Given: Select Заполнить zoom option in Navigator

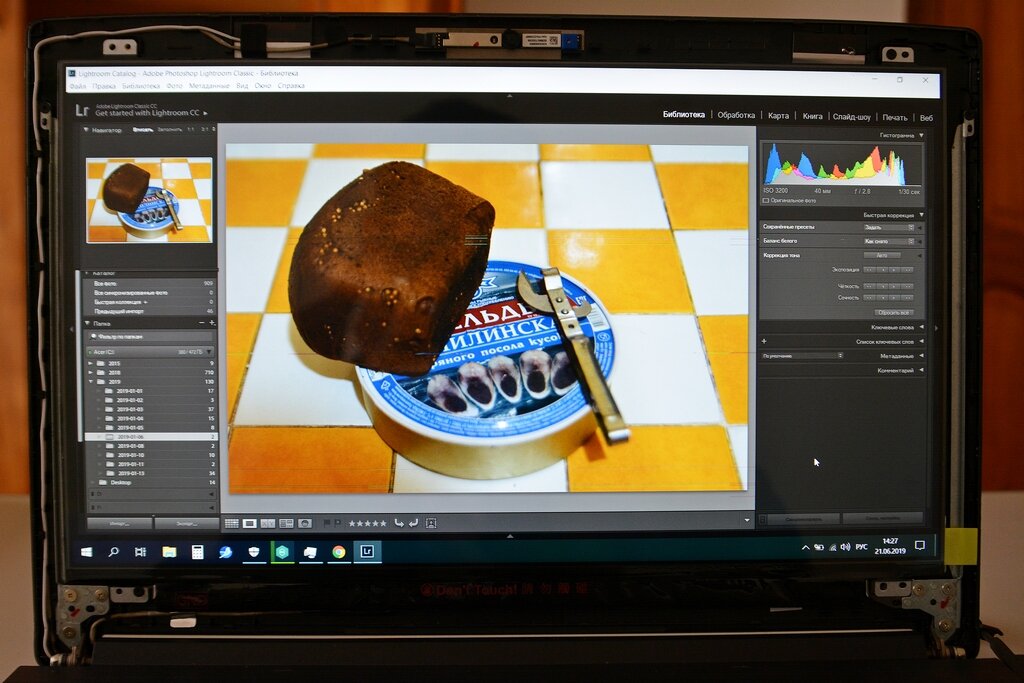Looking at the screenshot, I should point(170,129).
